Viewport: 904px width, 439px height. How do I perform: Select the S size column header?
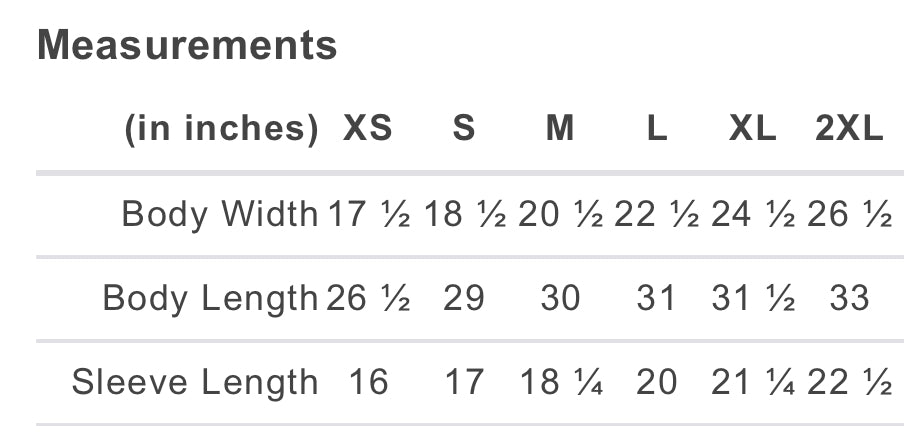464,129
